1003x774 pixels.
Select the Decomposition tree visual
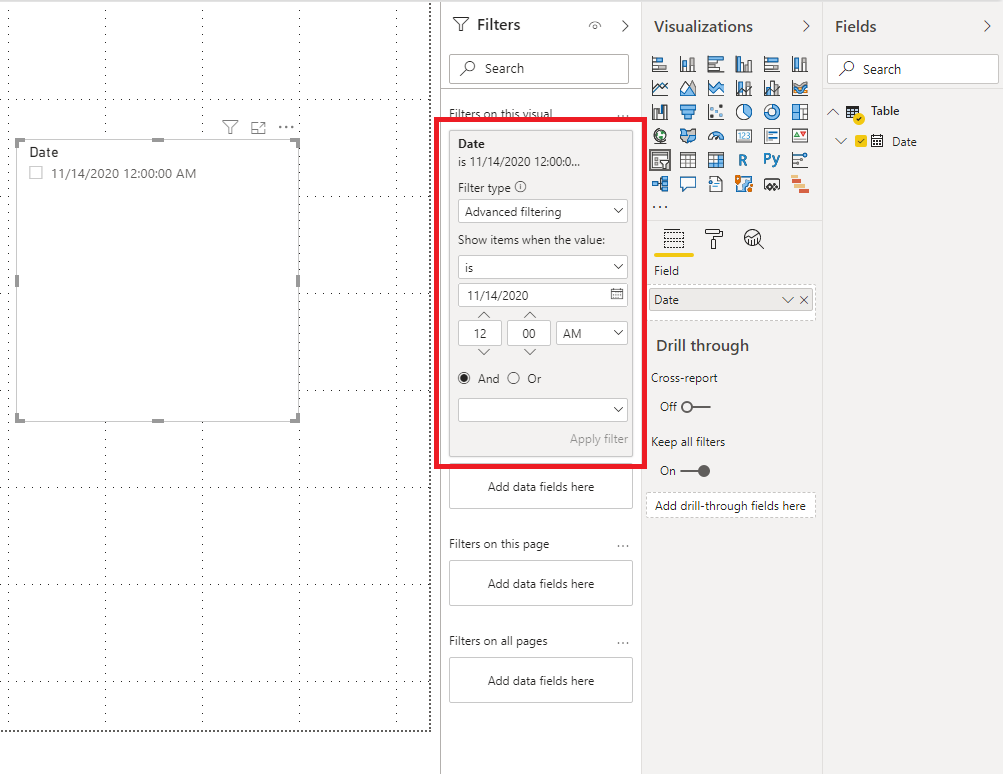click(x=659, y=184)
